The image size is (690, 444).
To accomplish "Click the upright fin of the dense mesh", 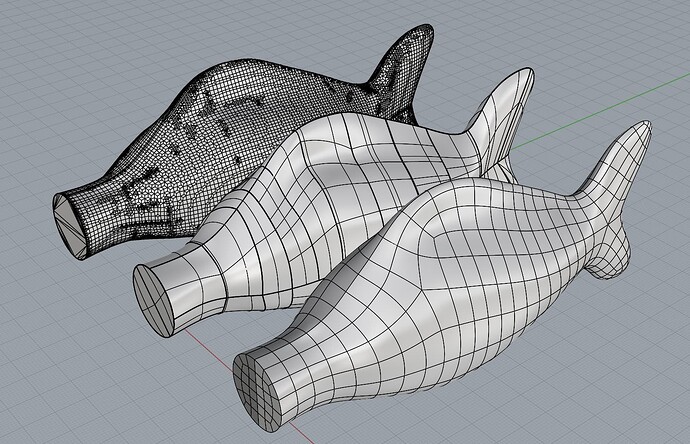I will (x=403, y=66).
